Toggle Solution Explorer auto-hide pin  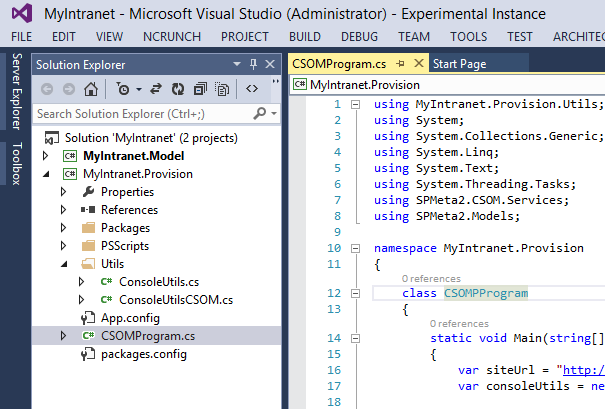[x=253, y=64]
